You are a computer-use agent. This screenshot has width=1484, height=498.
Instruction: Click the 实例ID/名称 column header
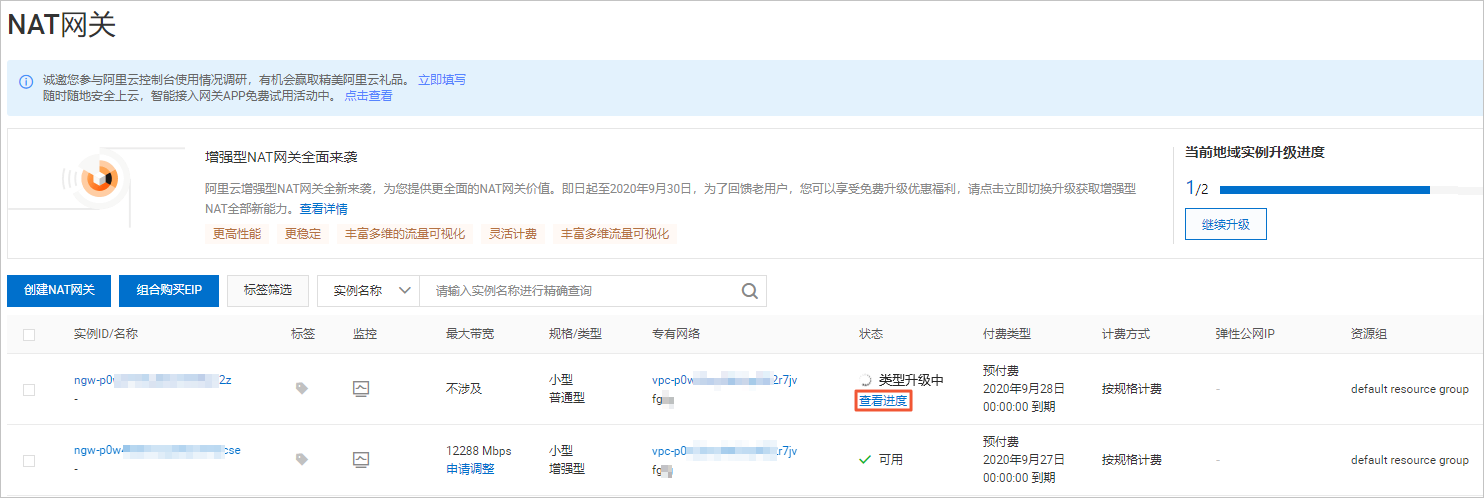106,334
